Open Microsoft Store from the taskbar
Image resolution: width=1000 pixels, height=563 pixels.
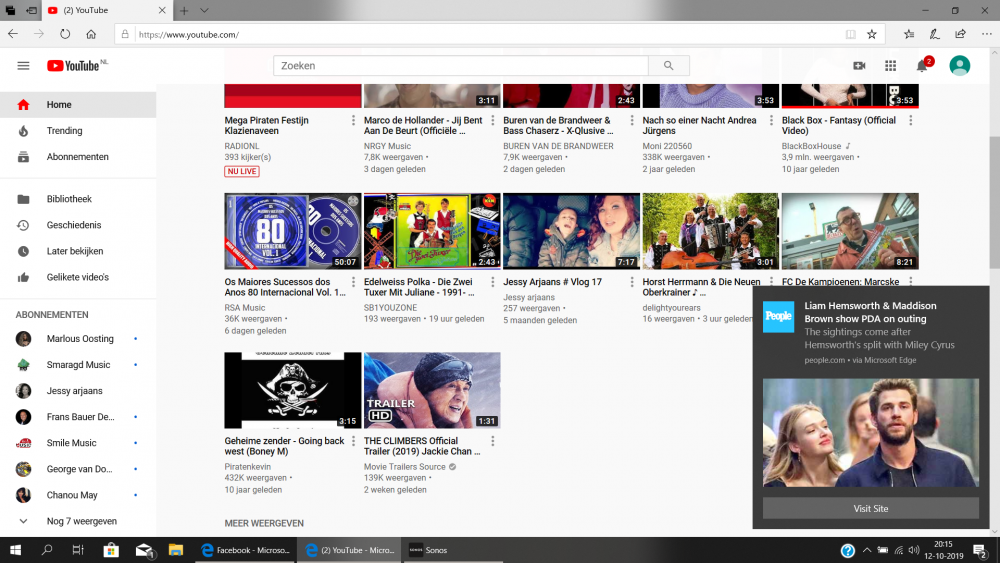click(111, 550)
